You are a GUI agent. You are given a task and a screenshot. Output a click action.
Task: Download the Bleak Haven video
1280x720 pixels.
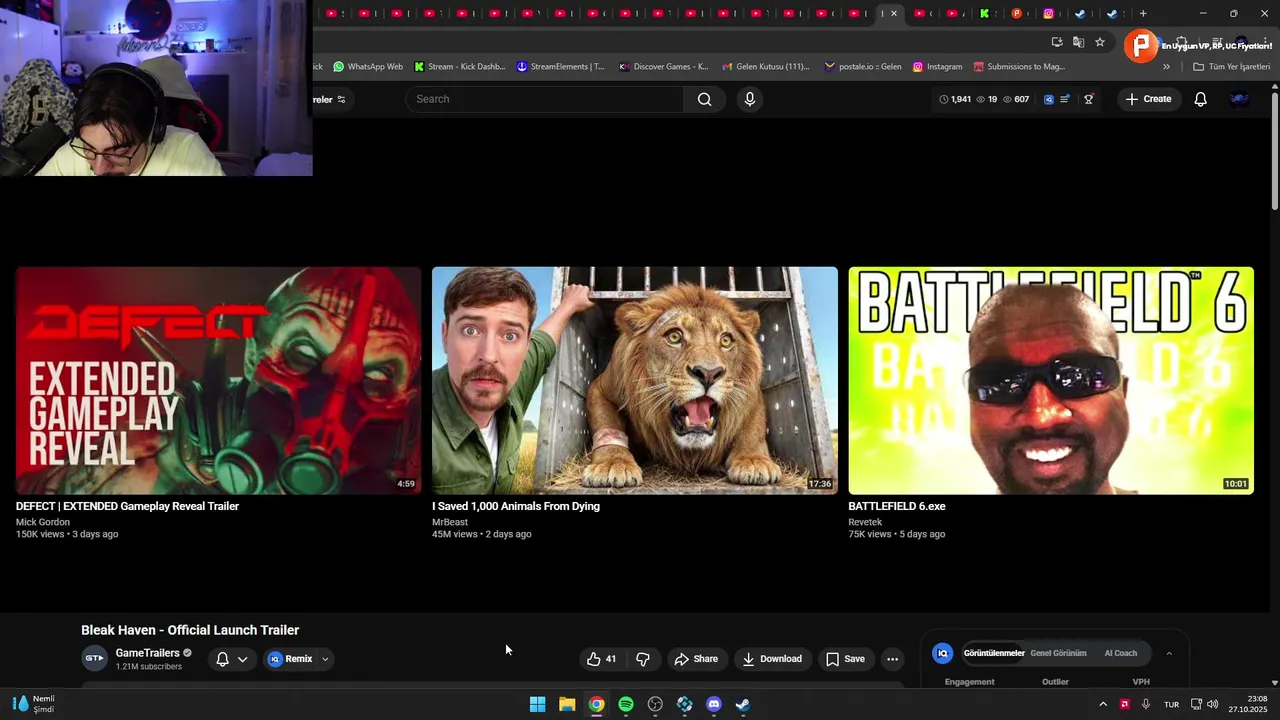771,659
